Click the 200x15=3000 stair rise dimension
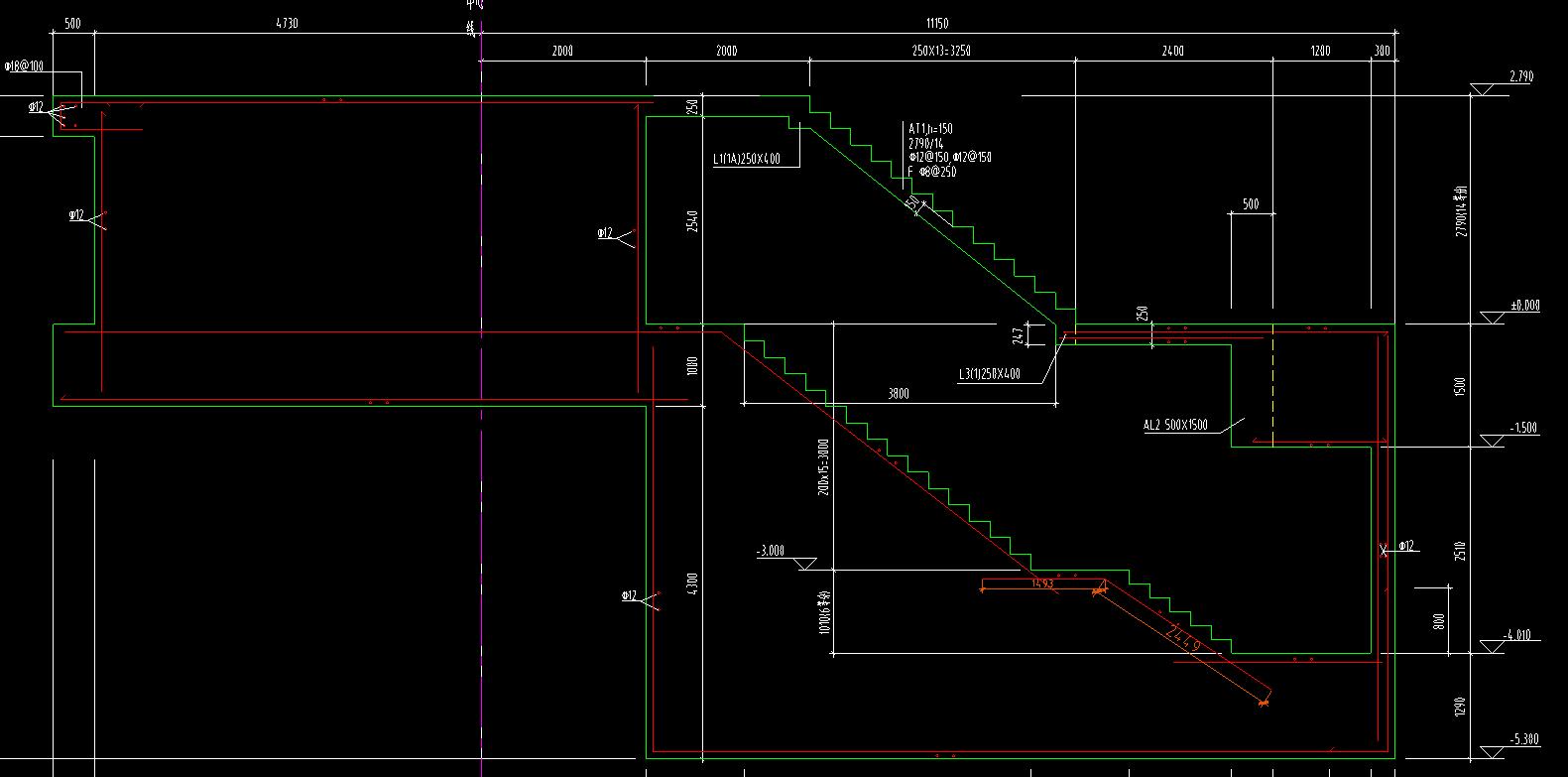The image size is (1568, 777). (822, 467)
